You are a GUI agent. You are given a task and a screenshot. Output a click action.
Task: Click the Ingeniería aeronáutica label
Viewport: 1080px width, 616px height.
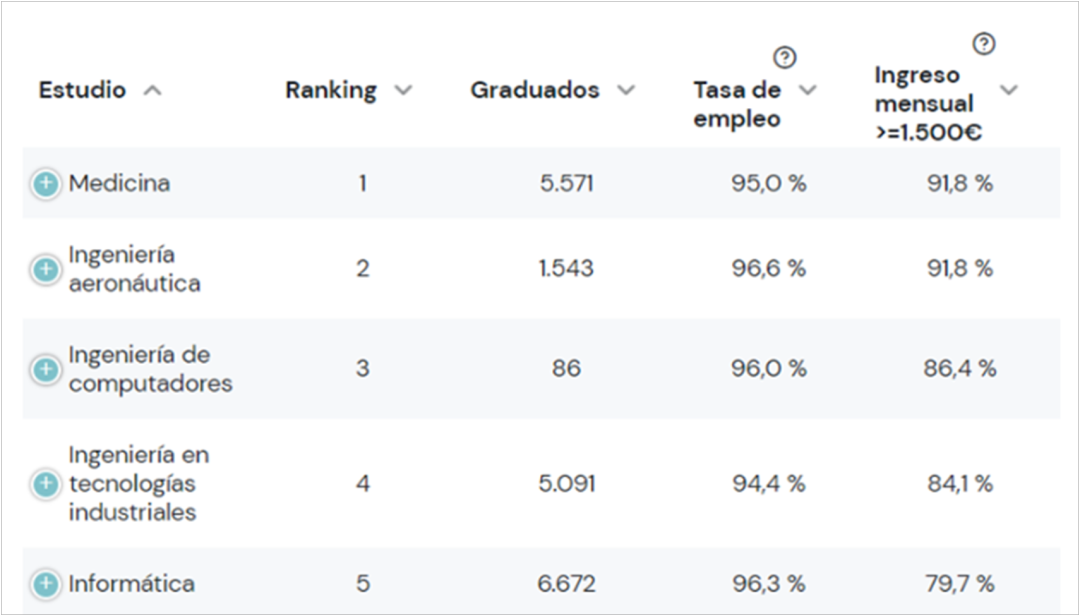pyautogui.click(x=134, y=269)
